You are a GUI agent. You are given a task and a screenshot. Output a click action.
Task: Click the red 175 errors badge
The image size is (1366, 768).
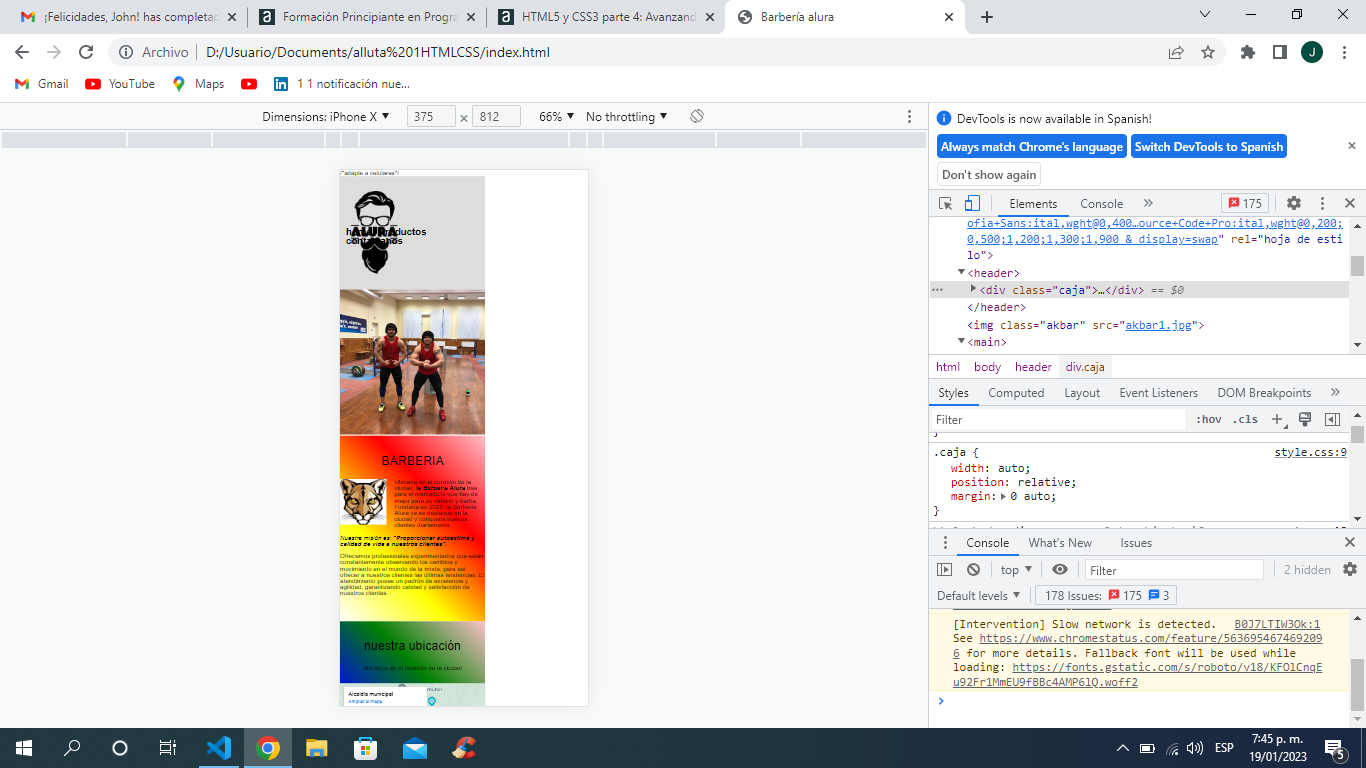1245,203
